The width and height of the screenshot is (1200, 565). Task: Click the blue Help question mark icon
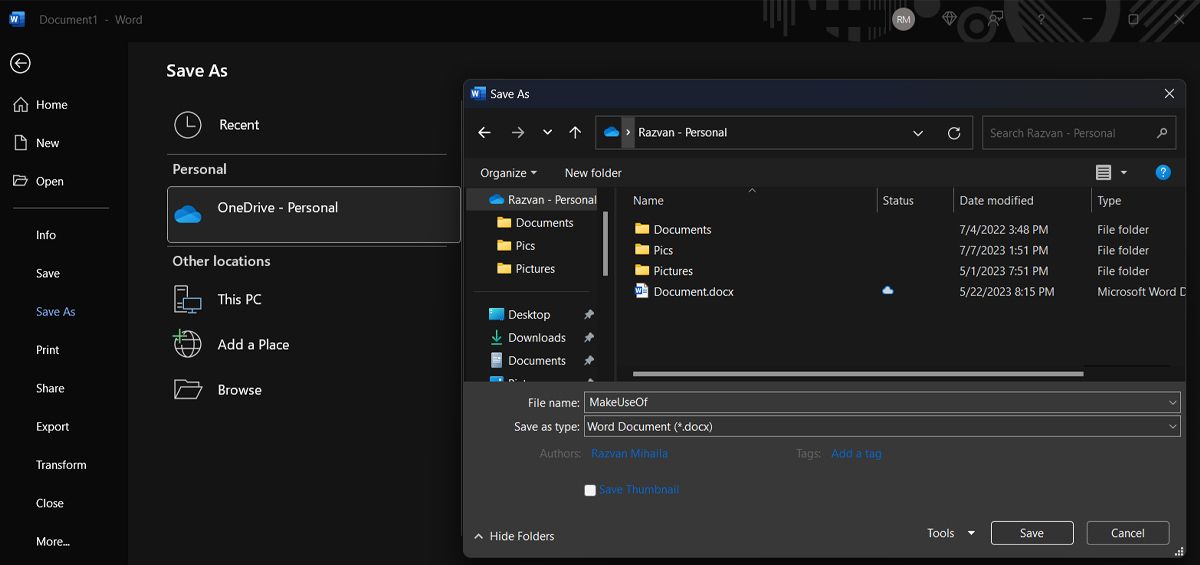click(x=1163, y=172)
